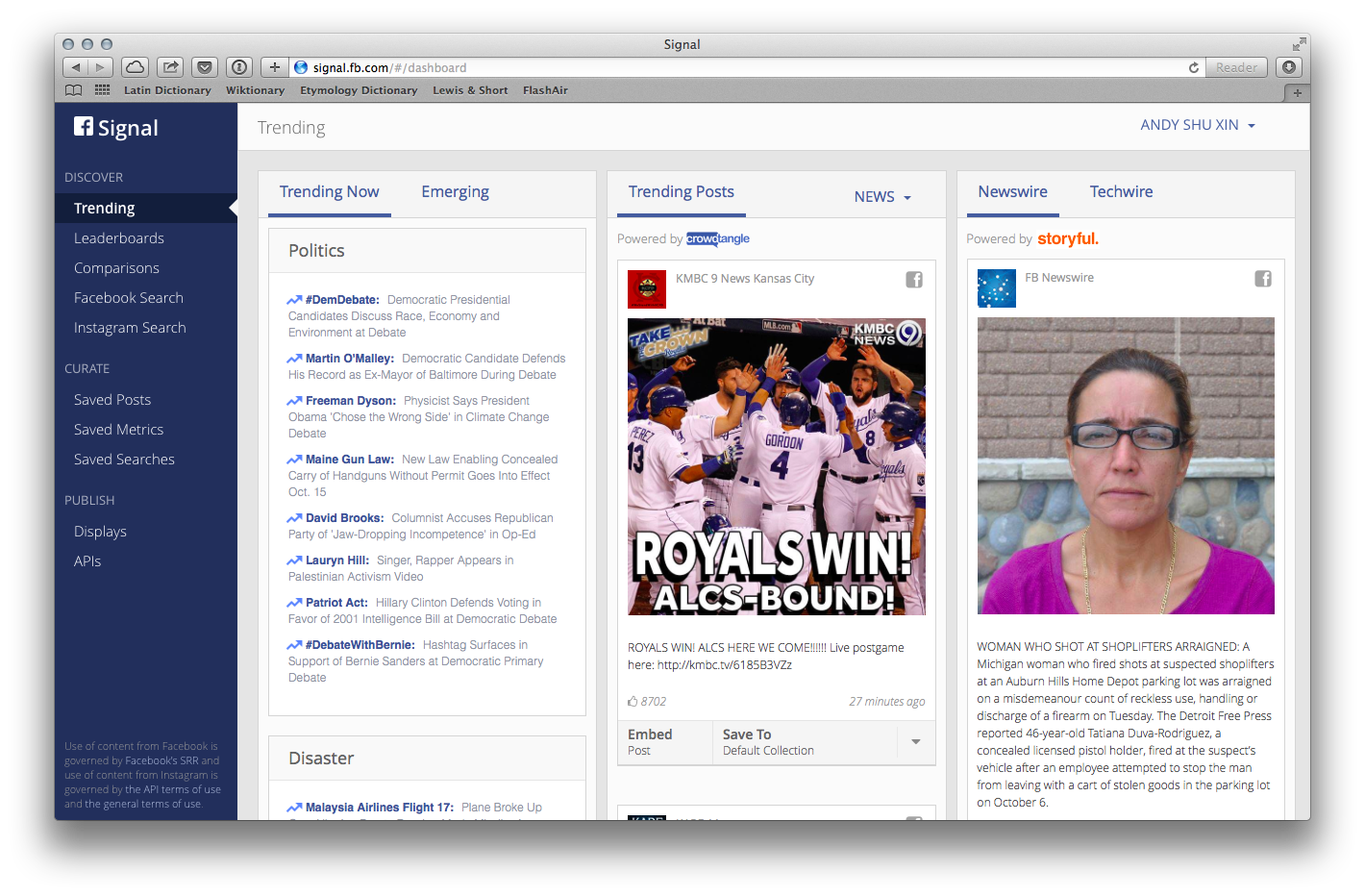Click trending arrow icon beside Maine Gun Law
The height and width of the screenshot is (896, 1365).
click(295, 460)
